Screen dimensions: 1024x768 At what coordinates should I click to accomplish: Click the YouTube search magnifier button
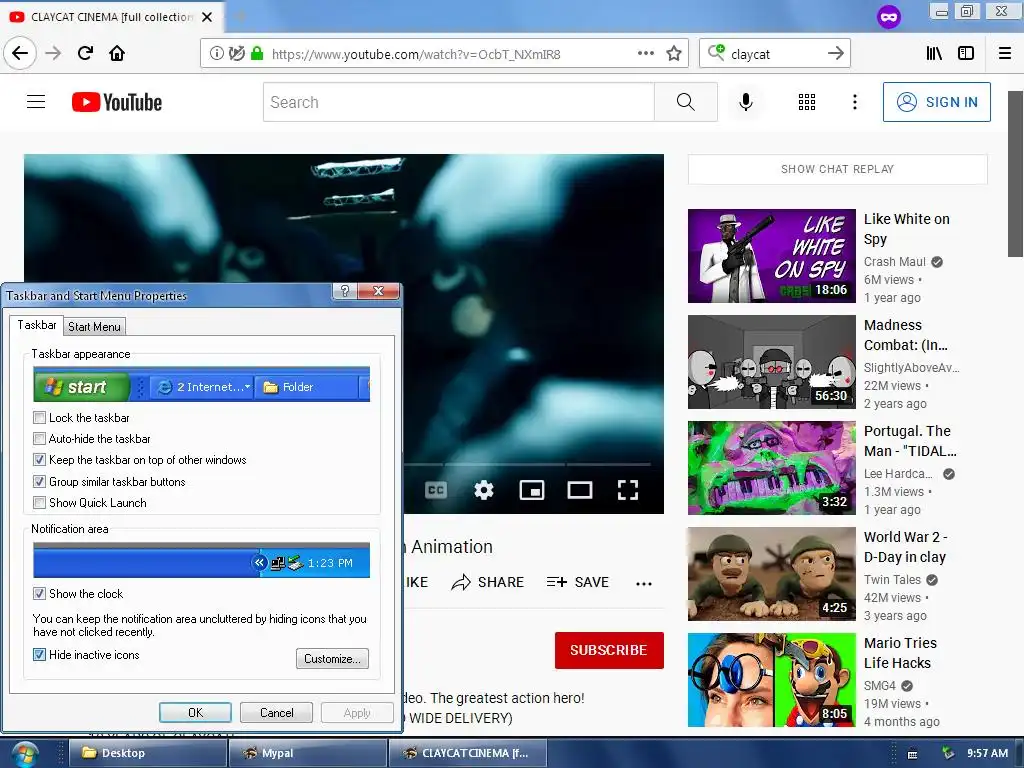(686, 102)
